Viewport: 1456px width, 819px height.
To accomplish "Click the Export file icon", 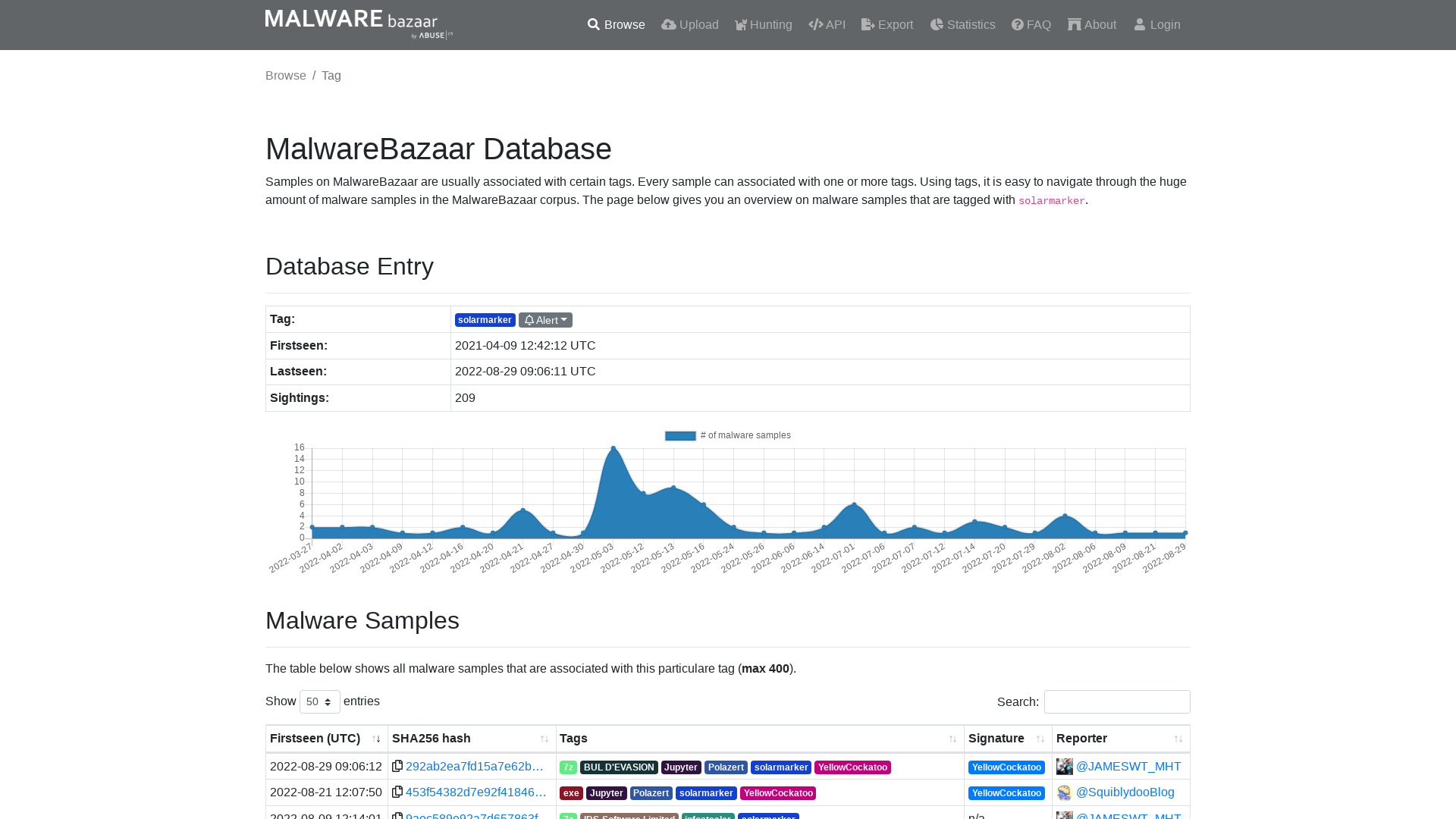I will tap(868, 25).
